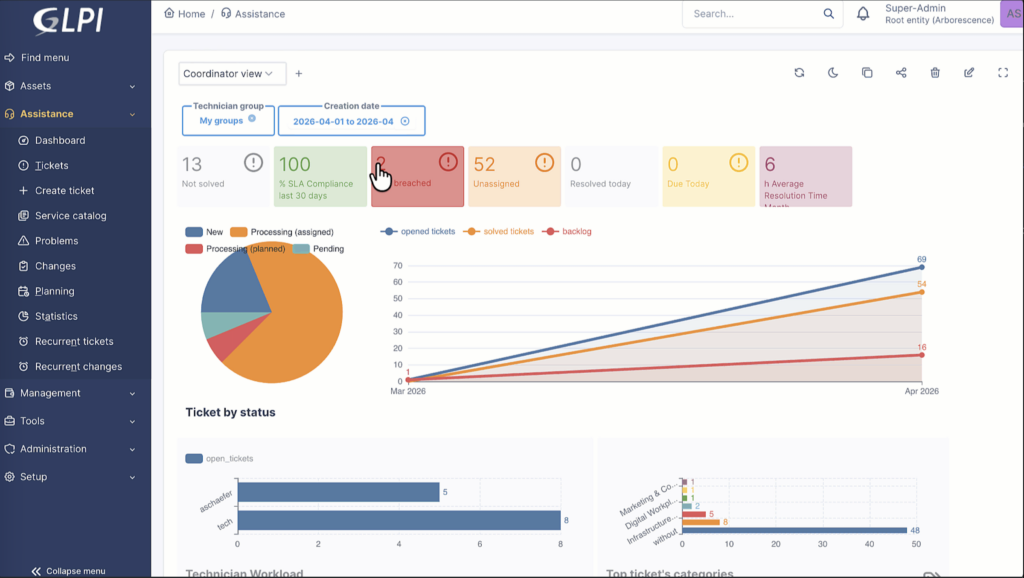
Task: Click the Recurrent tickets alarm icon
Action: tap(24, 342)
